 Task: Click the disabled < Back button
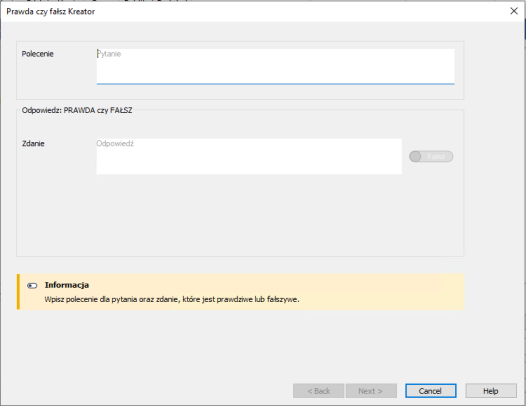click(318, 391)
